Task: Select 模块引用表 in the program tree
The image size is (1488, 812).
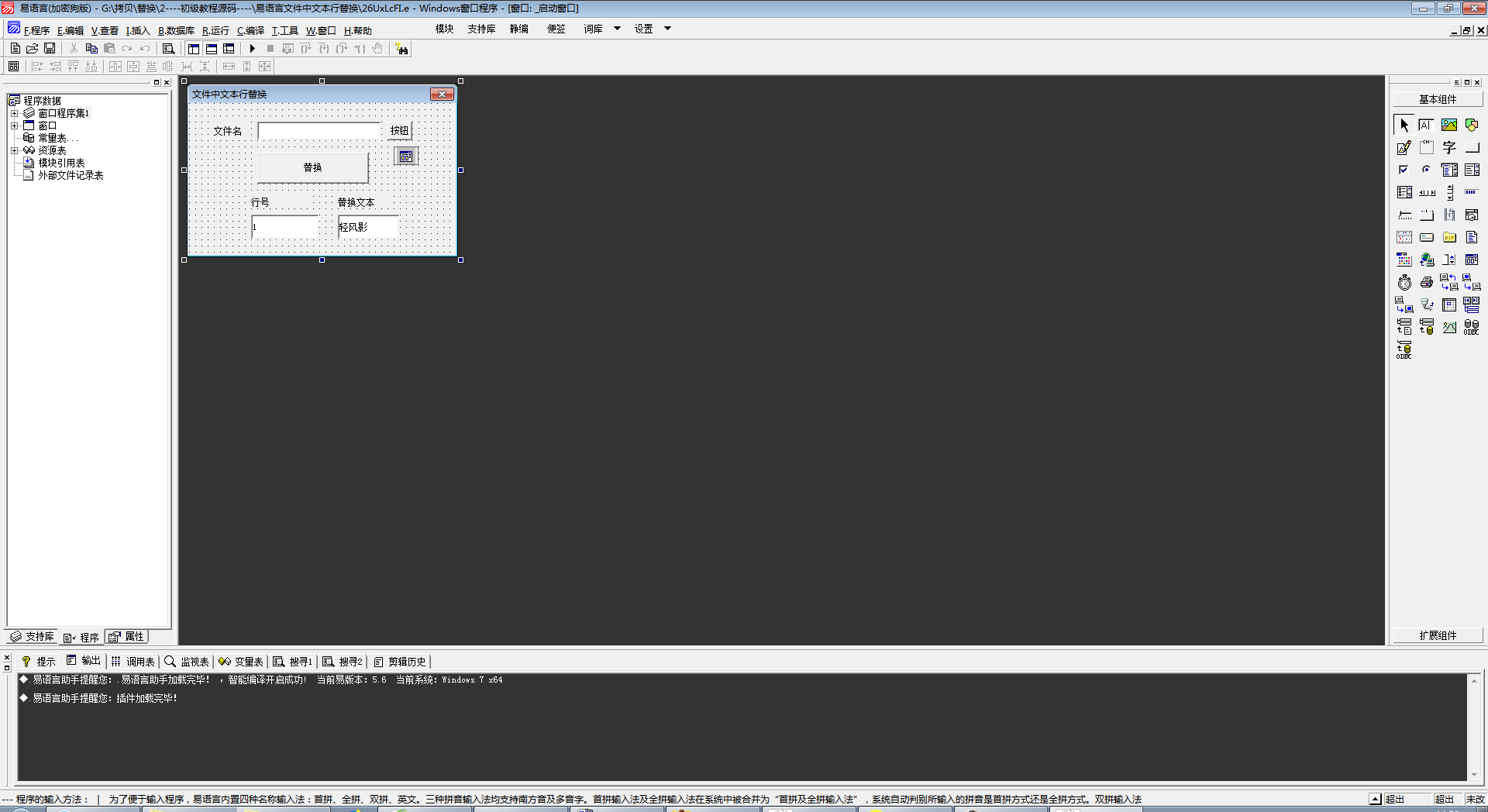Action: 61,163
